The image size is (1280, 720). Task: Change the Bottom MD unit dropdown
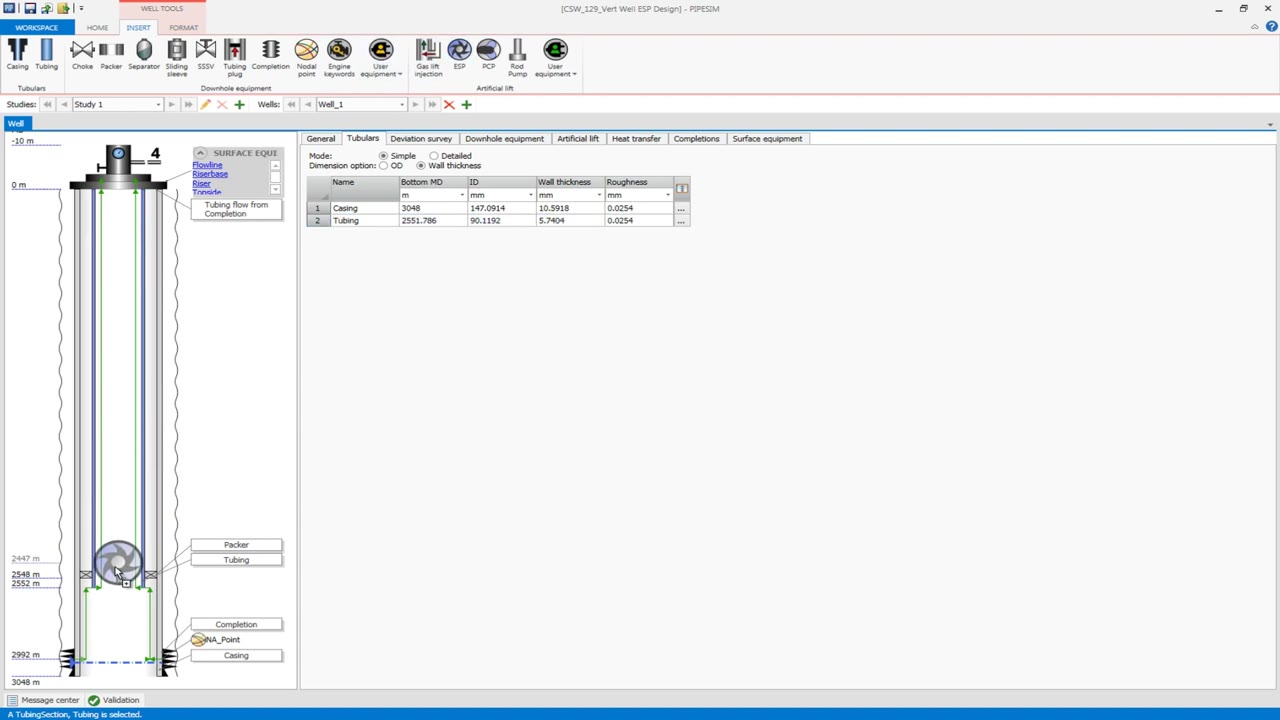coord(462,194)
